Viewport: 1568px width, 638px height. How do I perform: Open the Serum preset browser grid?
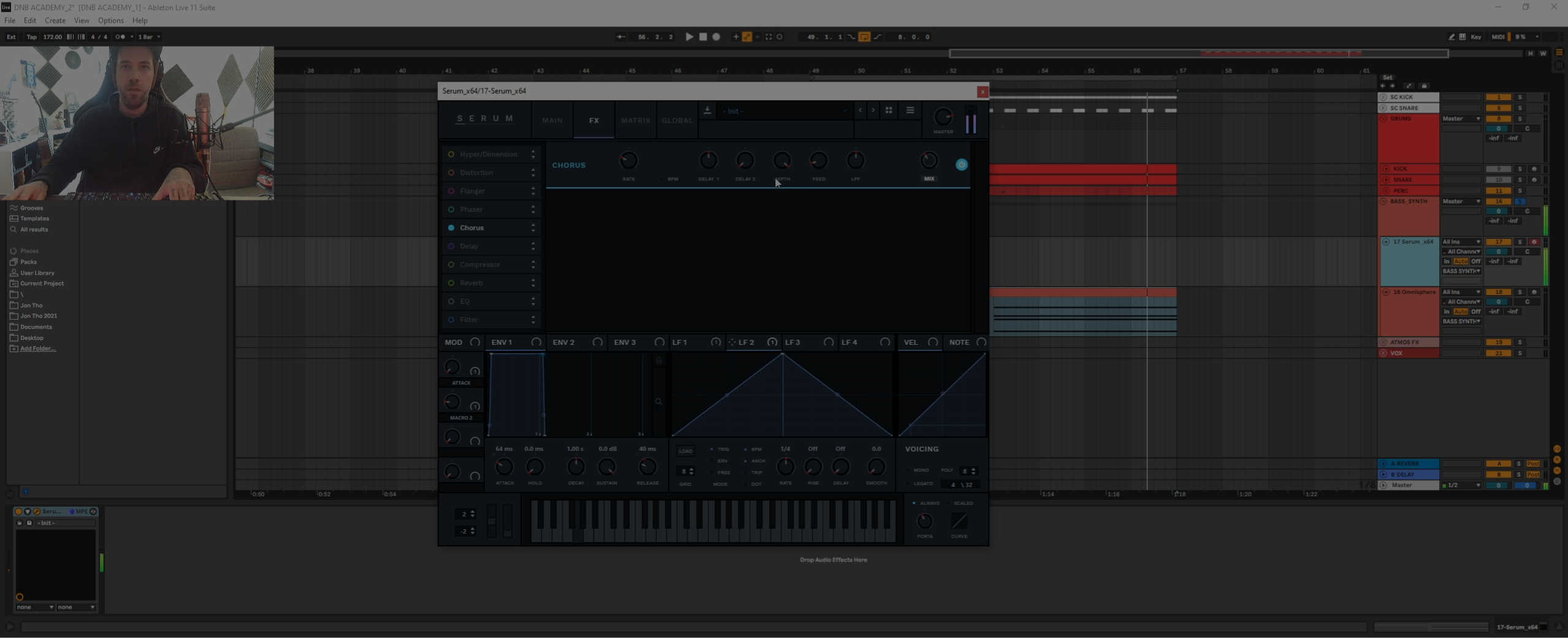pos(889,110)
